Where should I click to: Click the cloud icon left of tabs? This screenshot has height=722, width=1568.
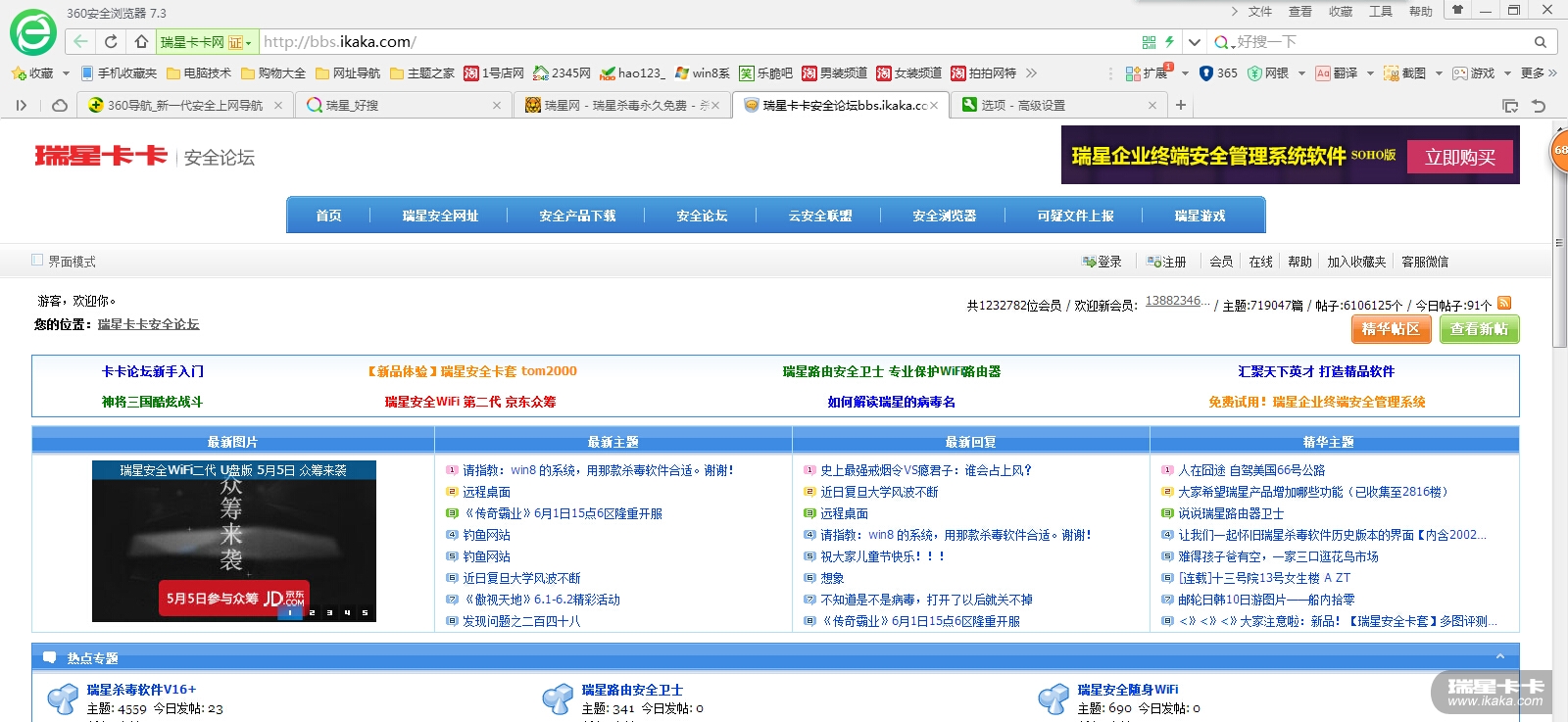point(60,105)
